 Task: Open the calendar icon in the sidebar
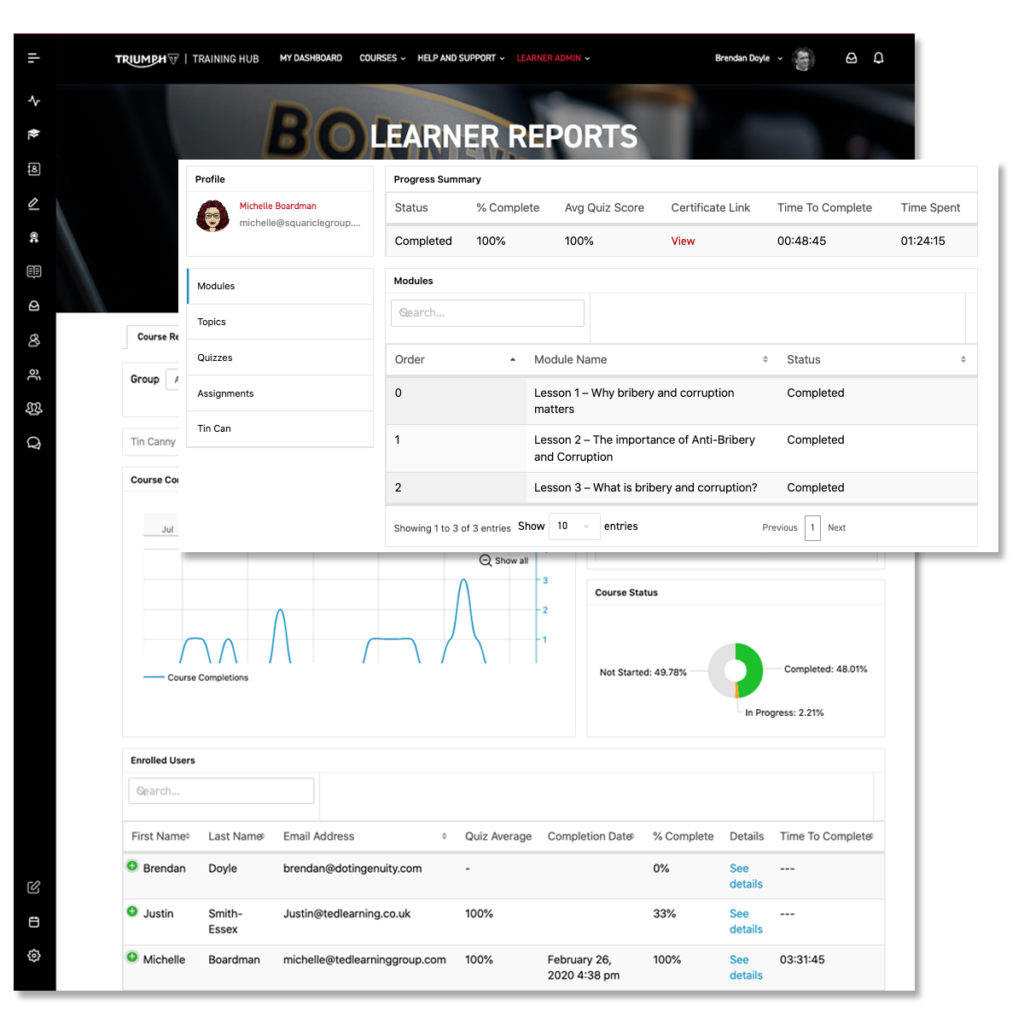(x=34, y=922)
